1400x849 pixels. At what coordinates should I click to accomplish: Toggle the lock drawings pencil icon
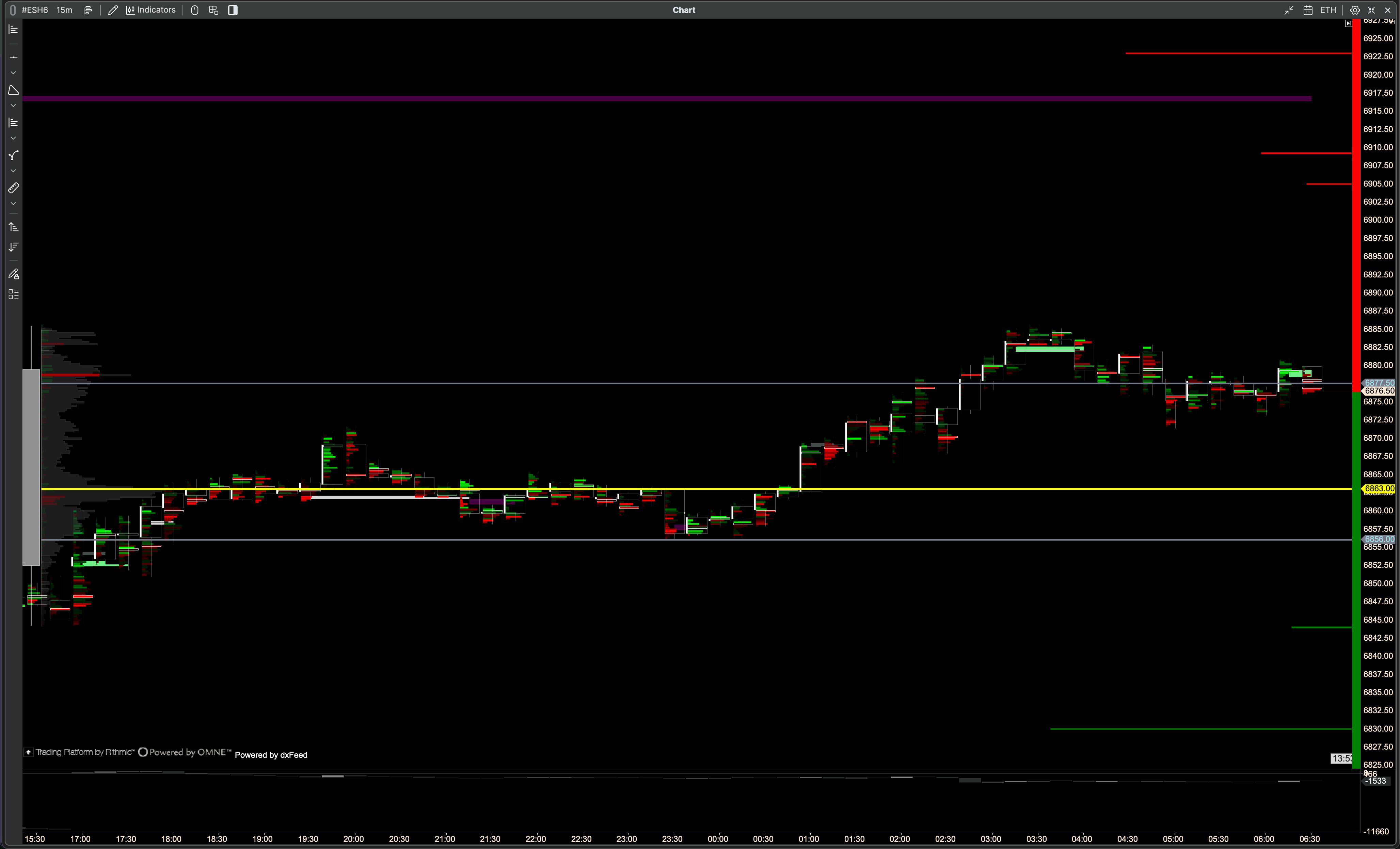[x=14, y=274]
